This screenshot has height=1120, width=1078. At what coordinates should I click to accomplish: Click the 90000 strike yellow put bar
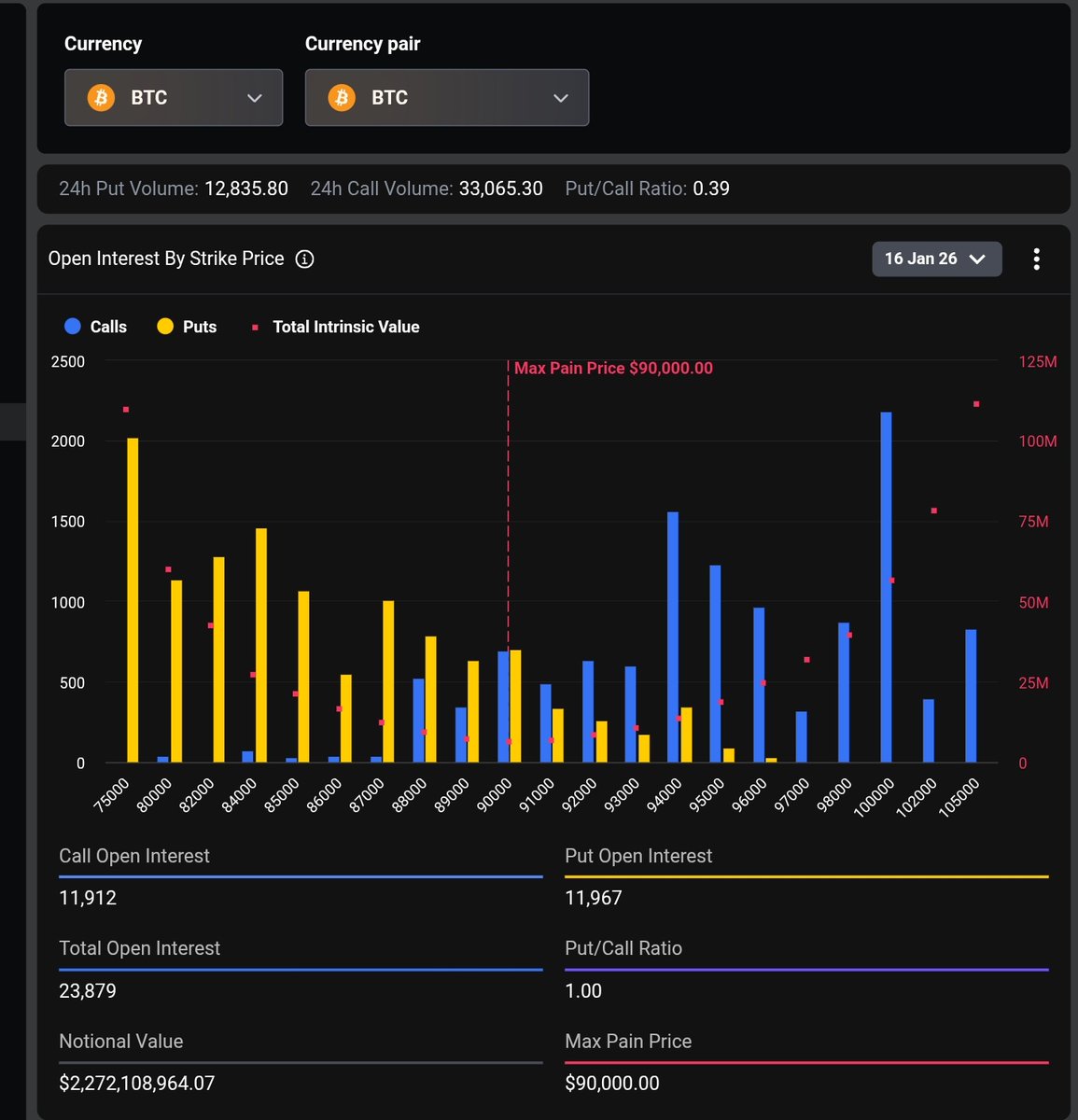516,707
